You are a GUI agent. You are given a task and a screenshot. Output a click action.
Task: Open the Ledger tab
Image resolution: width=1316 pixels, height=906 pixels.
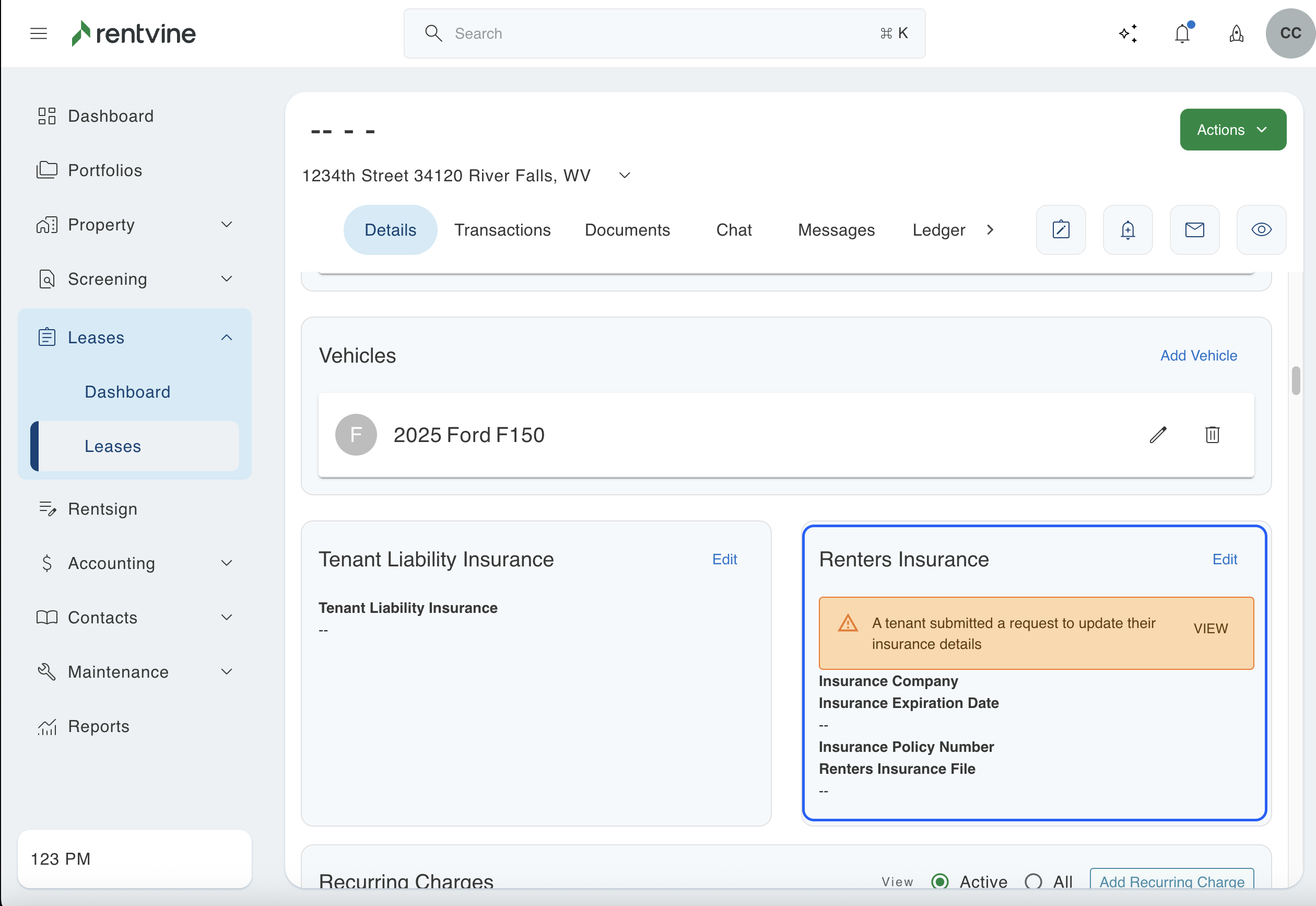938,230
